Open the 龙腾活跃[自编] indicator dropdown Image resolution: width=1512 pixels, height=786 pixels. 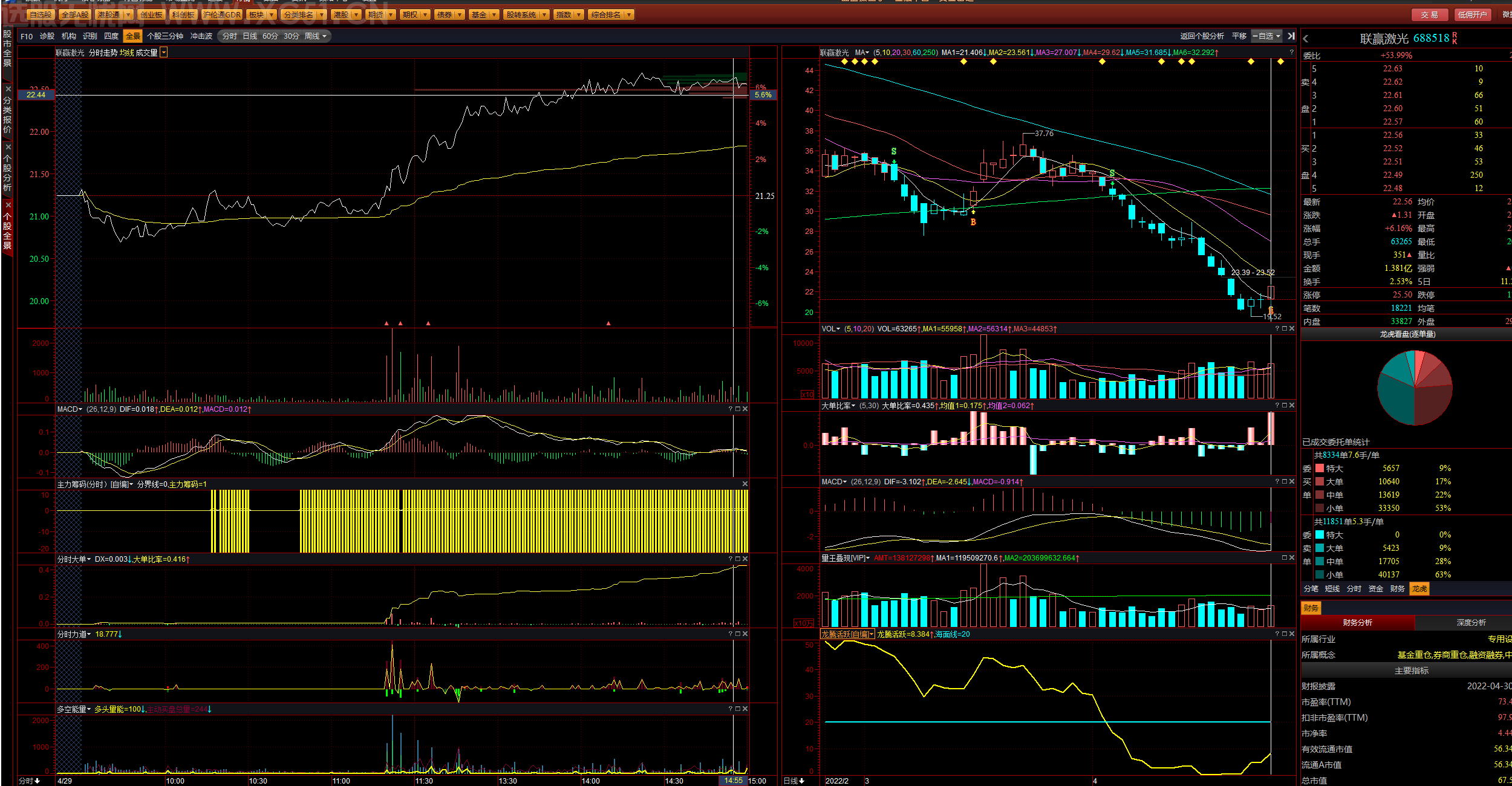(847, 634)
